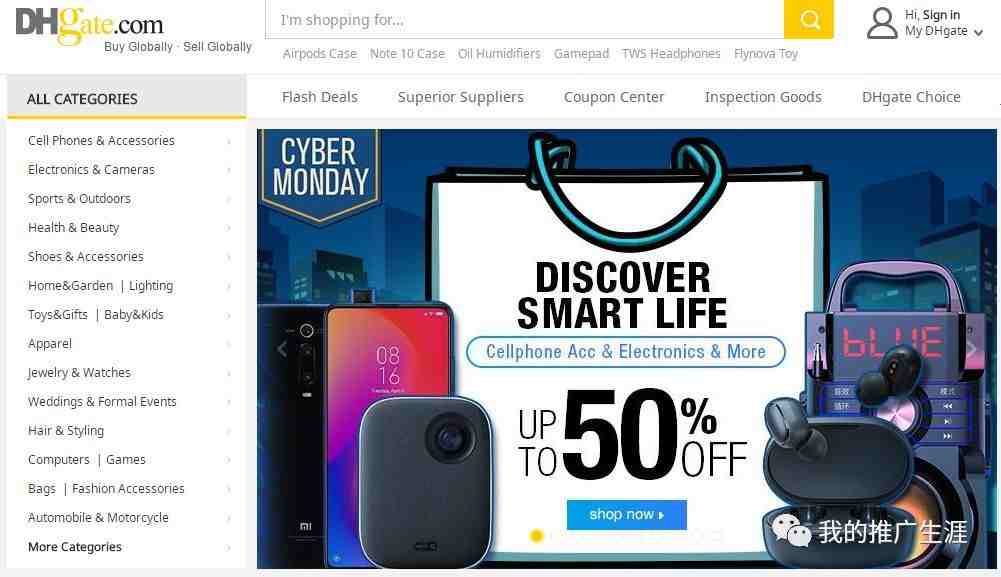Click the next slide arrow on banner

coord(971,349)
